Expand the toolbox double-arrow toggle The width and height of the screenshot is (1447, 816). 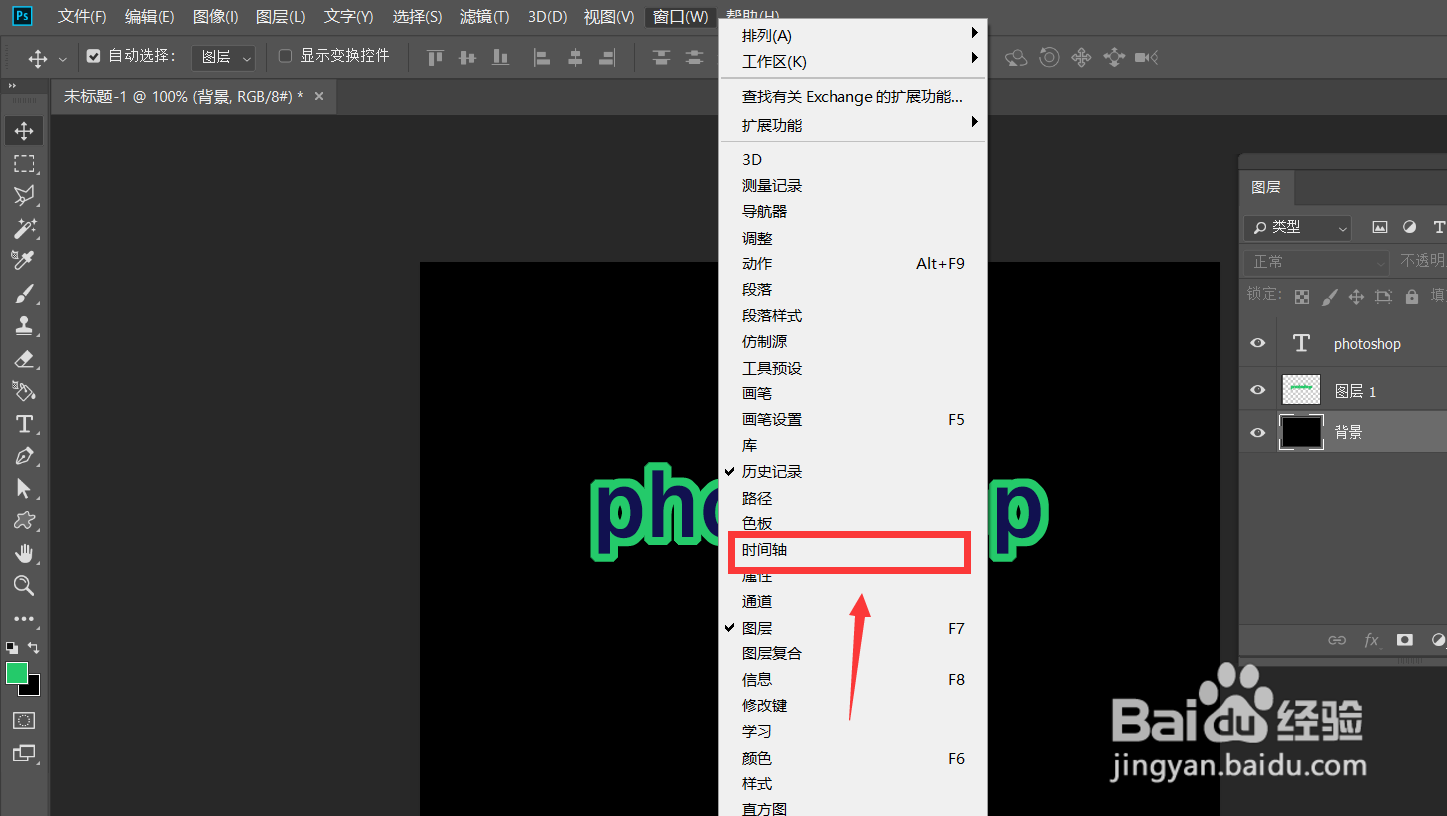[x=13, y=87]
